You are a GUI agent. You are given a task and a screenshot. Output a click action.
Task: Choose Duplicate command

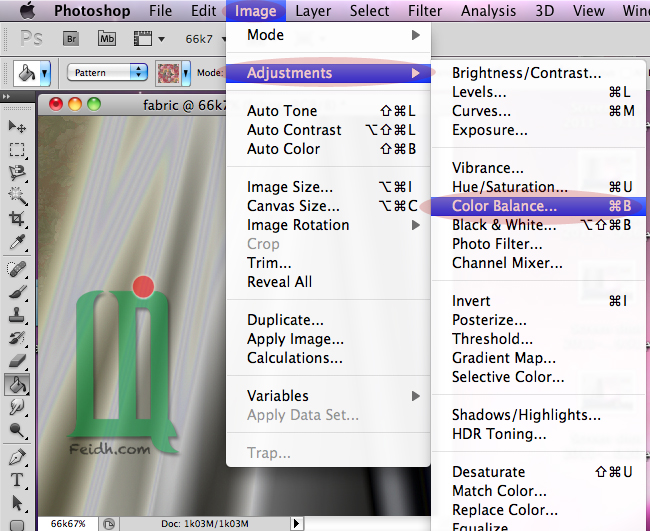tap(328, 320)
